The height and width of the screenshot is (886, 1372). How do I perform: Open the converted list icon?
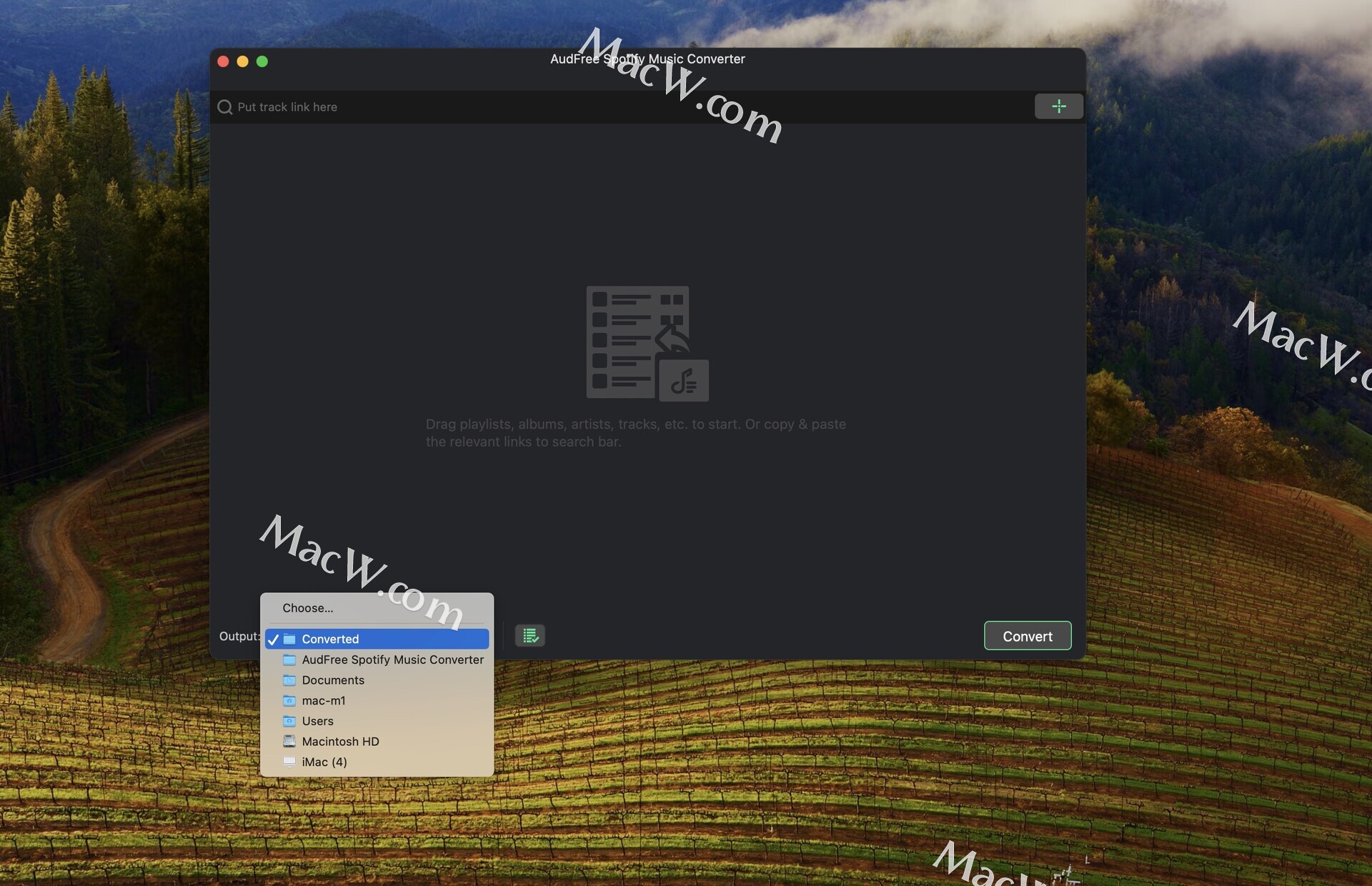[x=530, y=635]
